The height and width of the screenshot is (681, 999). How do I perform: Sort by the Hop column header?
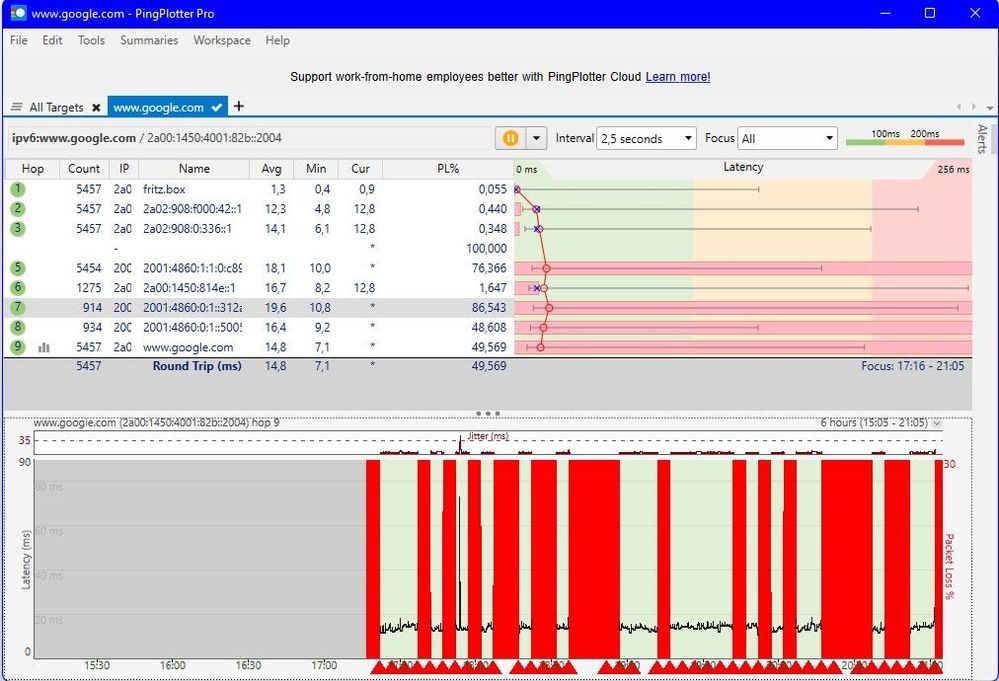click(32, 169)
